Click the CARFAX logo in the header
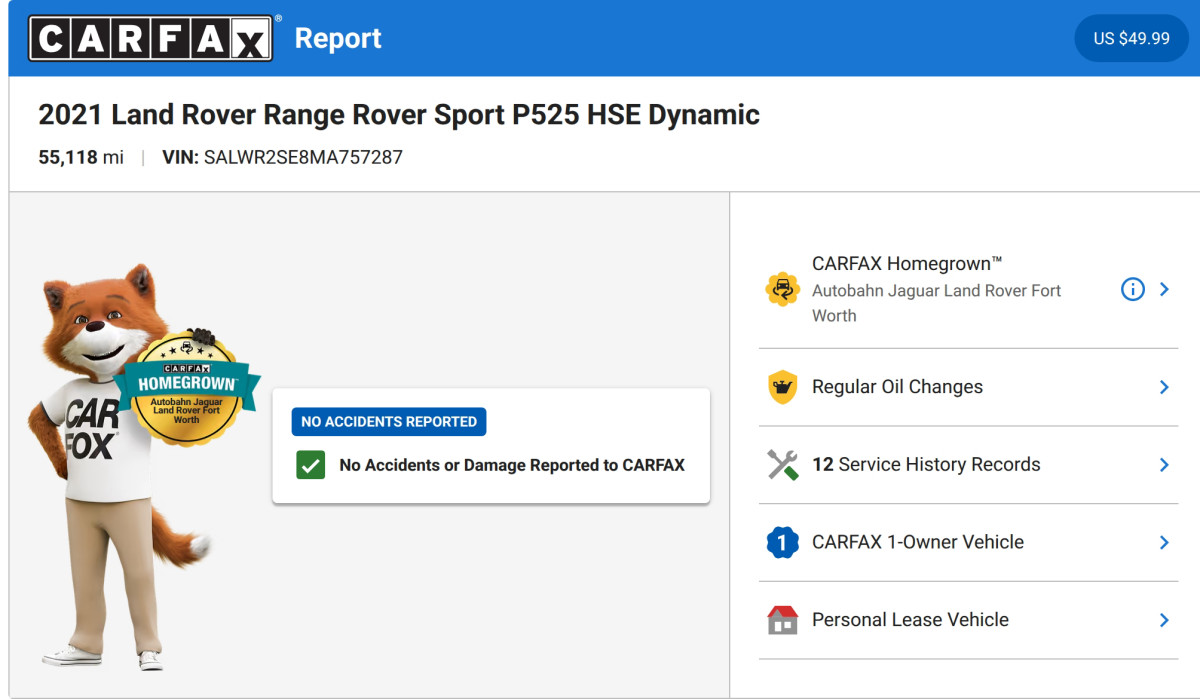 point(151,38)
